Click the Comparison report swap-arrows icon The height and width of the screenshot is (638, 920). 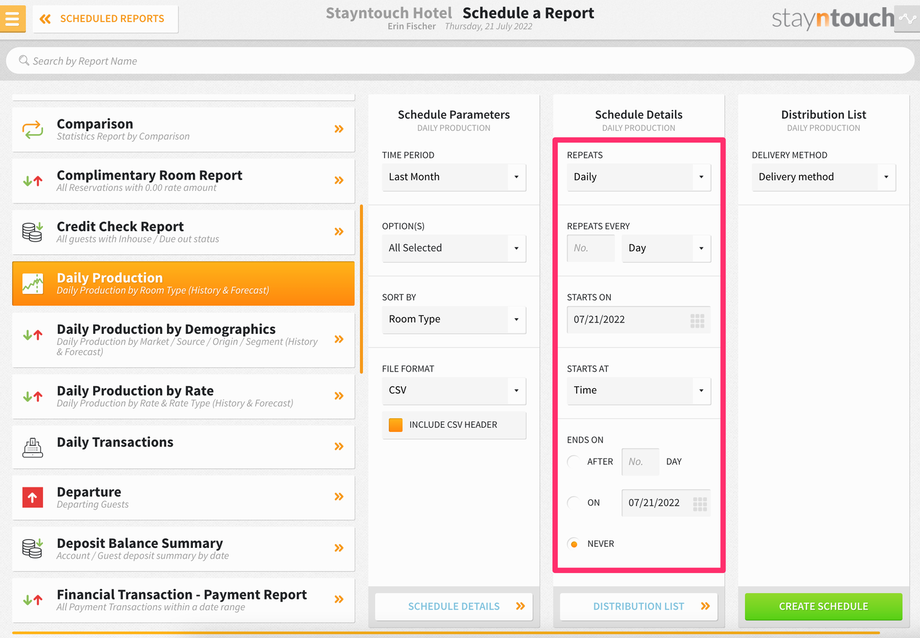[x=33, y=129]
